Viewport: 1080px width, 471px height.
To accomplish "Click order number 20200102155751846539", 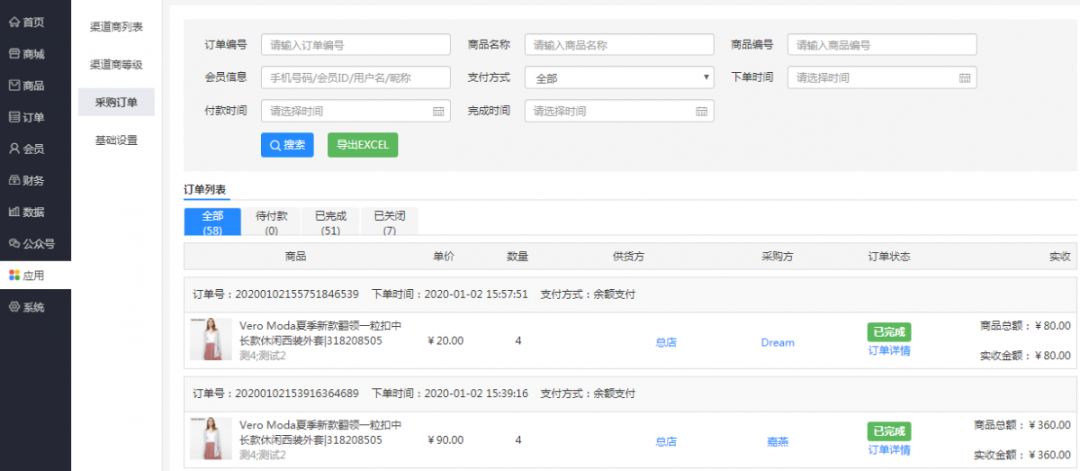I will (297, 294).
